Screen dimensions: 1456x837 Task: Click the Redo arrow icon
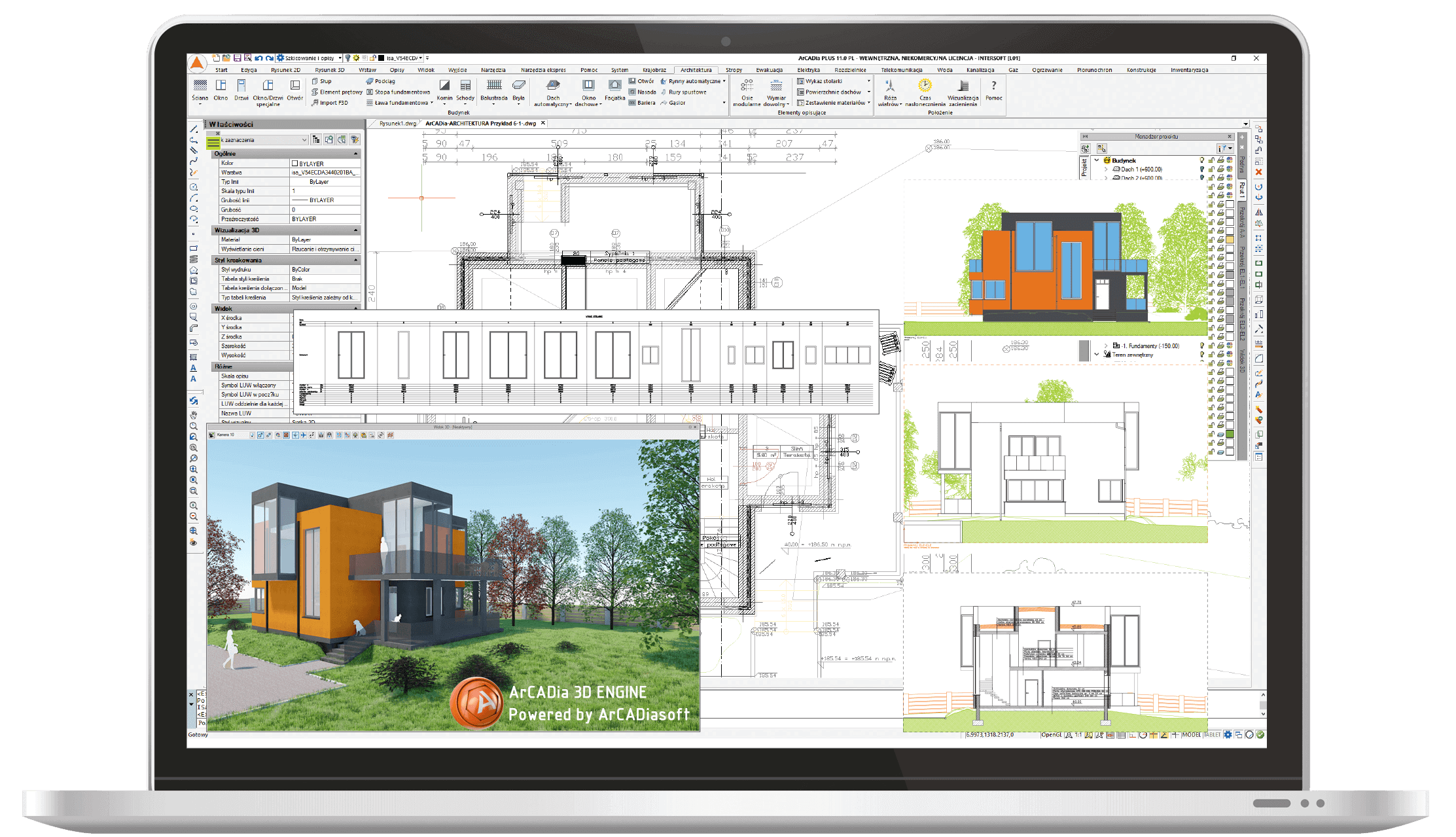(x=269, y=58)
